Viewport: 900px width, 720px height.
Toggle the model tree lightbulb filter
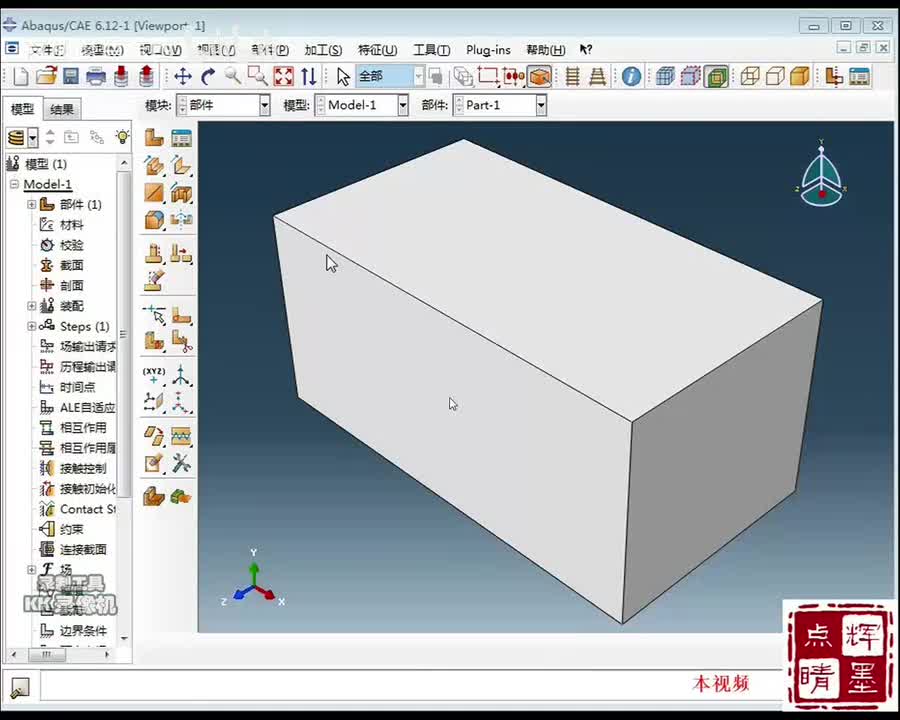point(122,137)
